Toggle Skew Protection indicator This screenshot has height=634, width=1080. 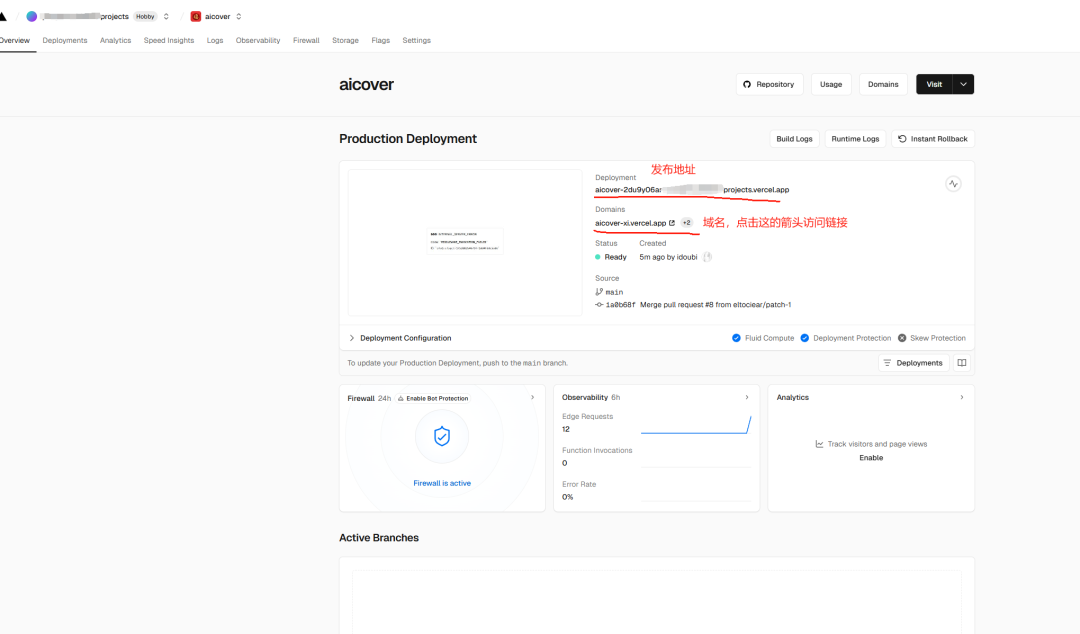902,338
